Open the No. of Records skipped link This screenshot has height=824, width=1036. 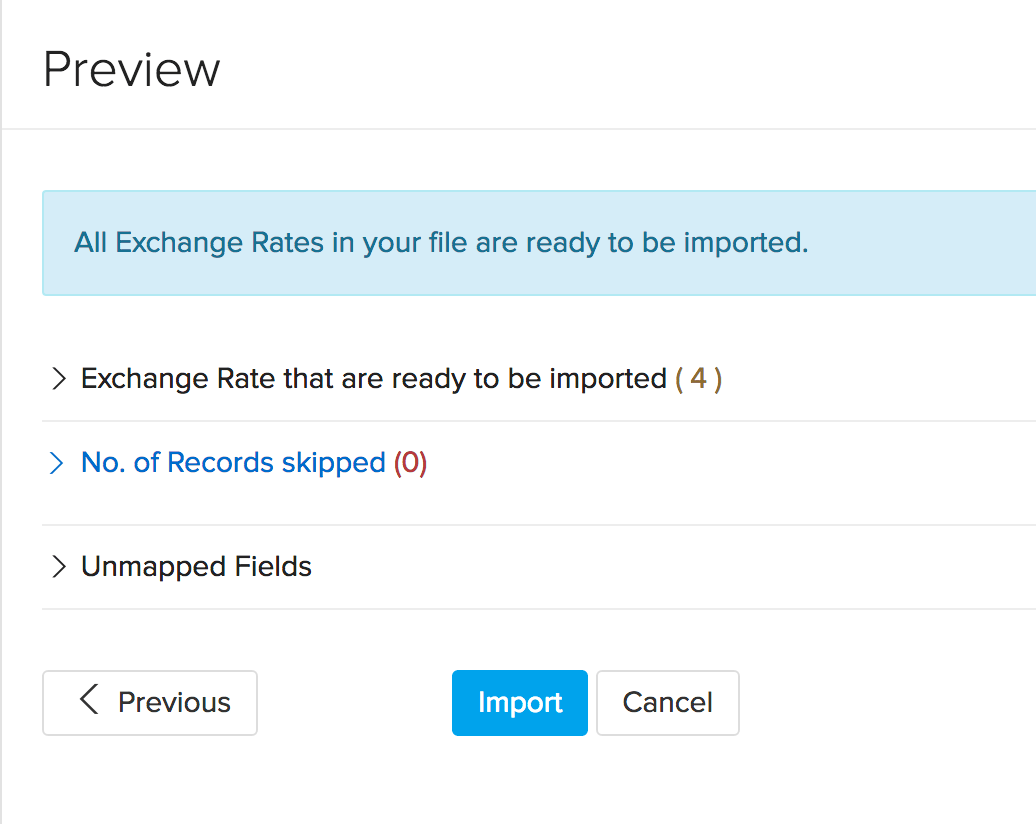click(232, 462)
